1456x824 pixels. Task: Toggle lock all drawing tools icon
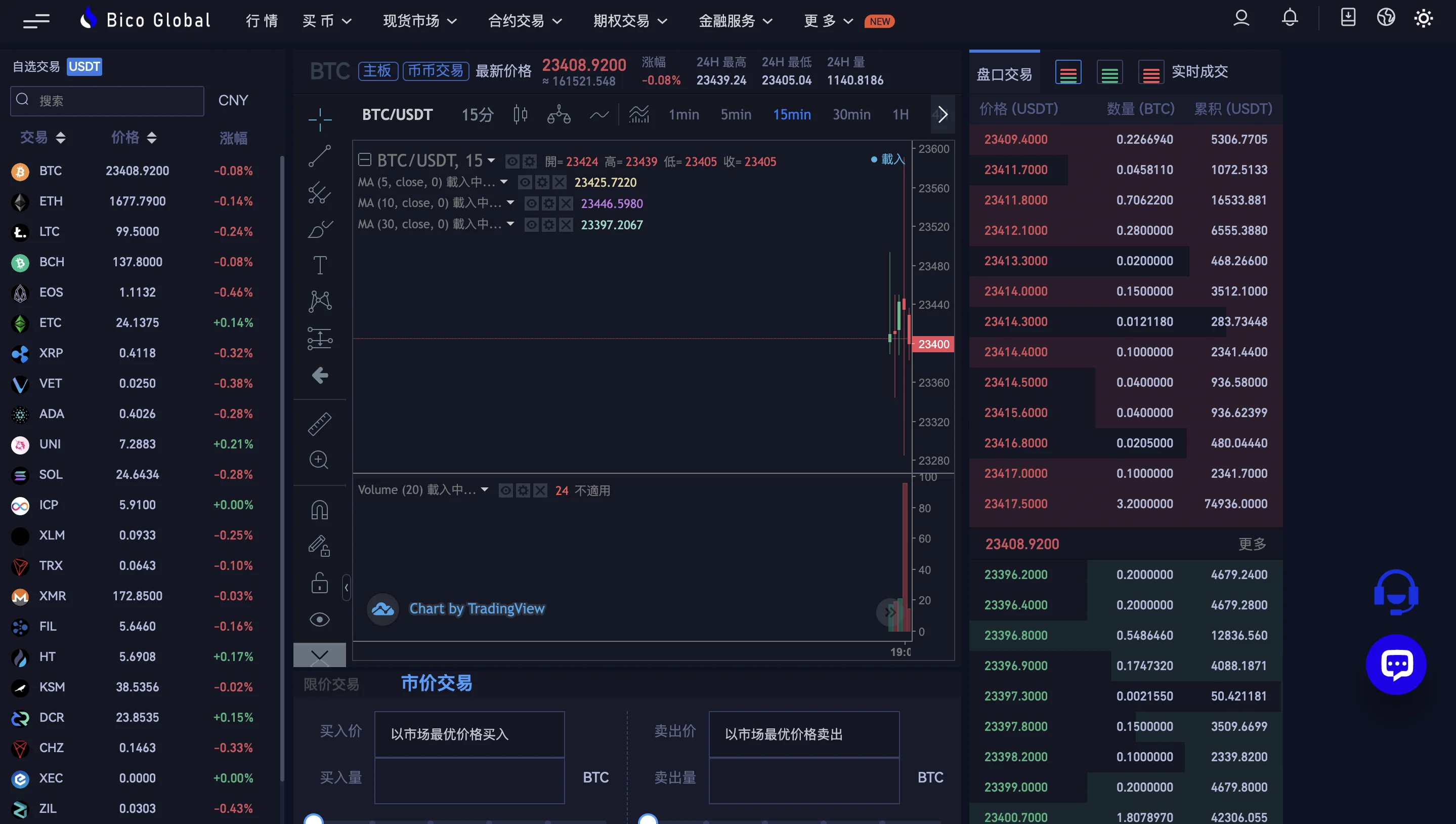coord(320,584)
